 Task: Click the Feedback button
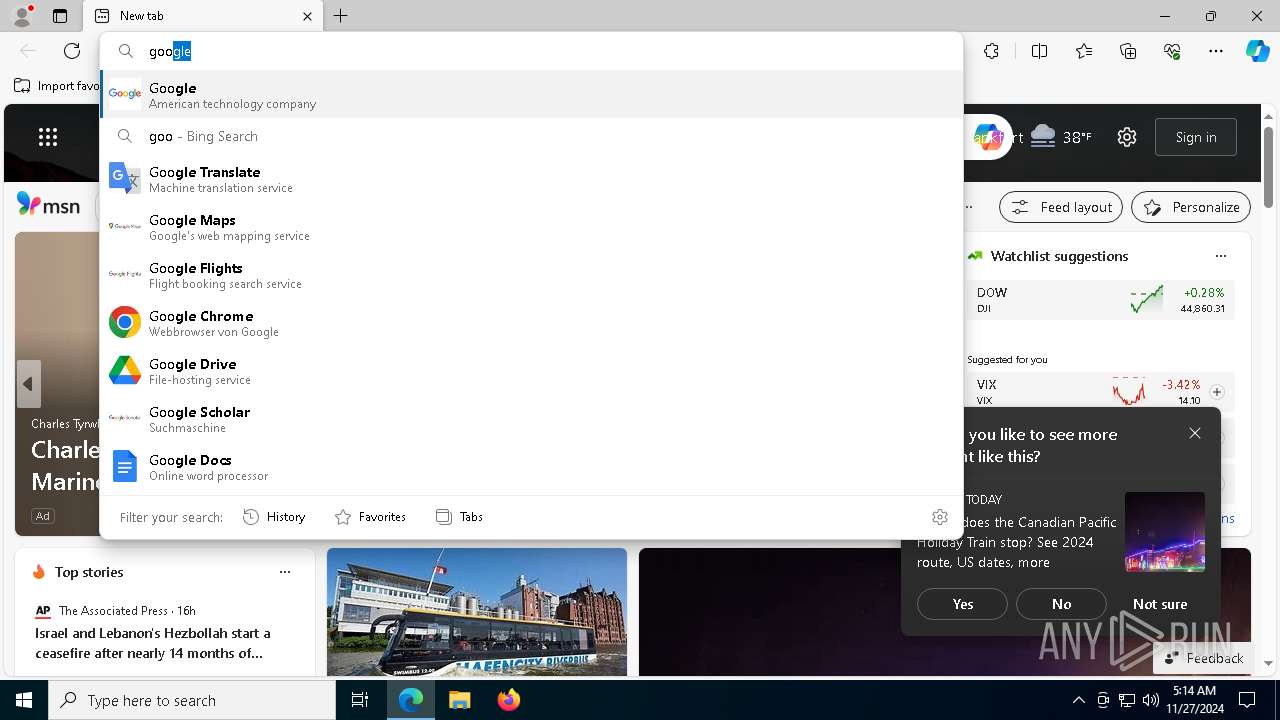click(x=1204, y=658)
